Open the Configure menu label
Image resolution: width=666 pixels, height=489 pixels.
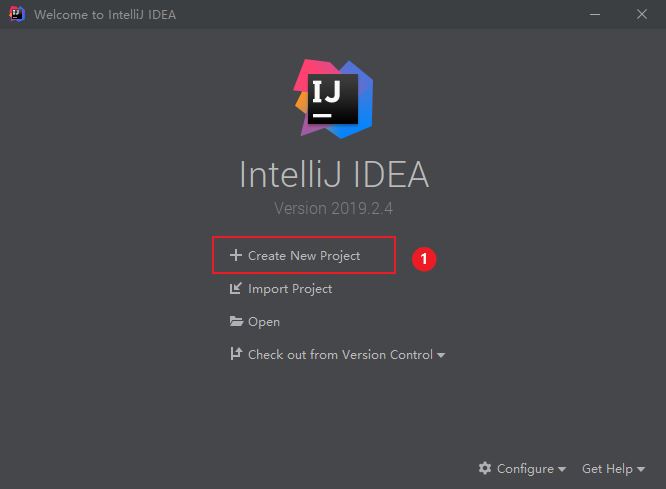525,469
